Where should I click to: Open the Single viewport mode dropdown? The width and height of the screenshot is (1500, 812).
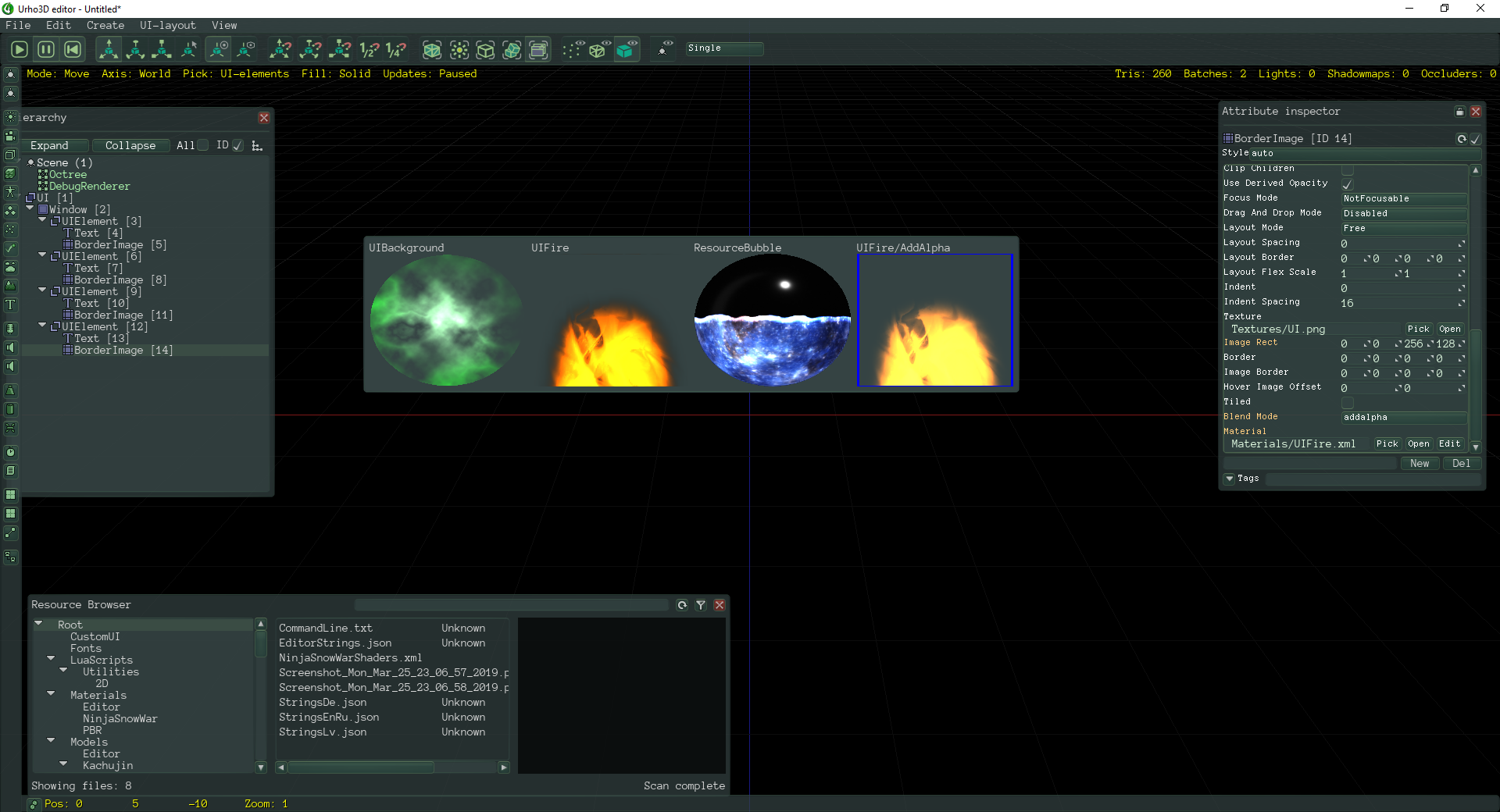[724, 48]
